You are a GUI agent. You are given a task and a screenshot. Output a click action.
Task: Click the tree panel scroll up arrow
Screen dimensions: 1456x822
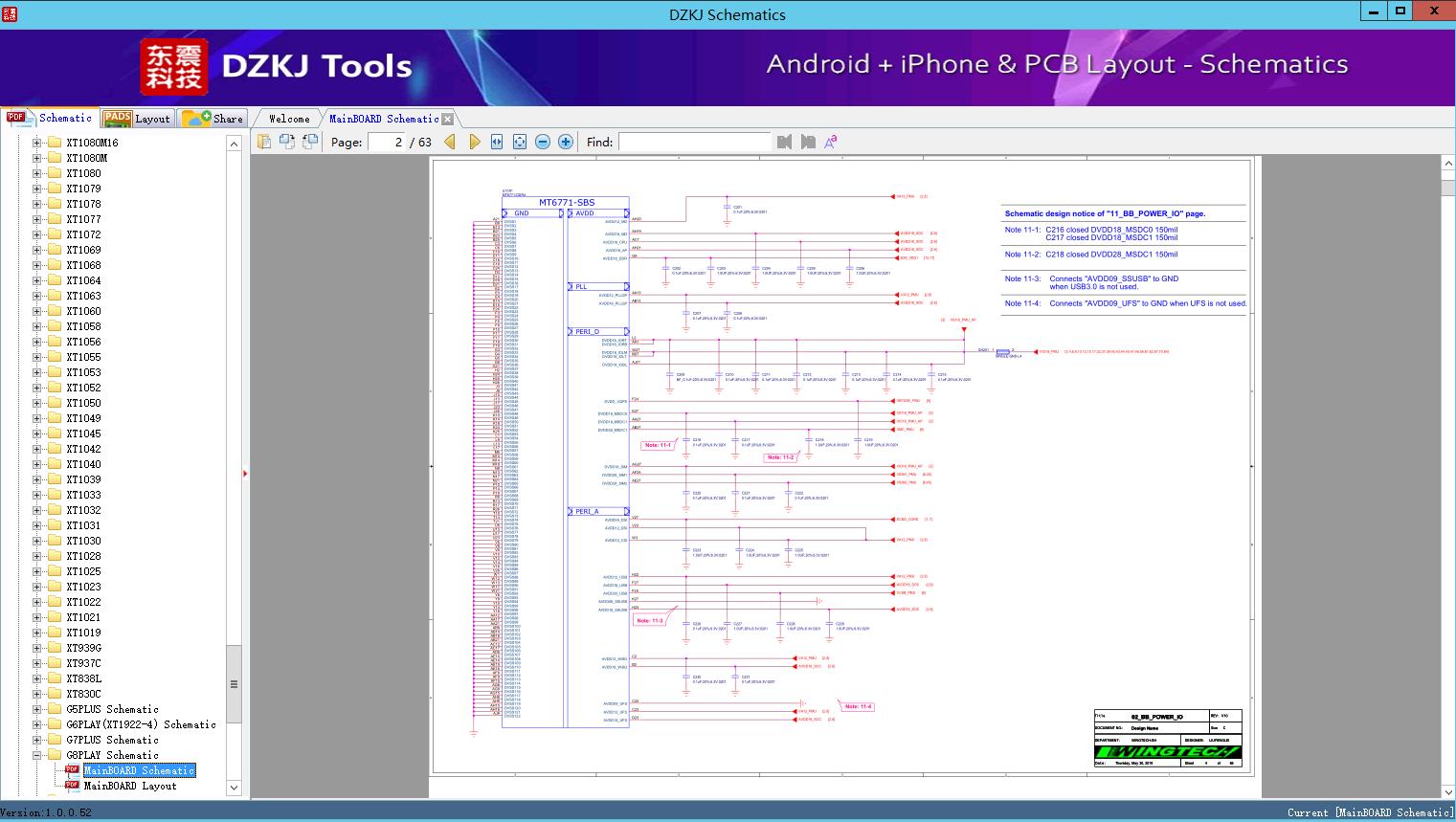pos(234,143)
